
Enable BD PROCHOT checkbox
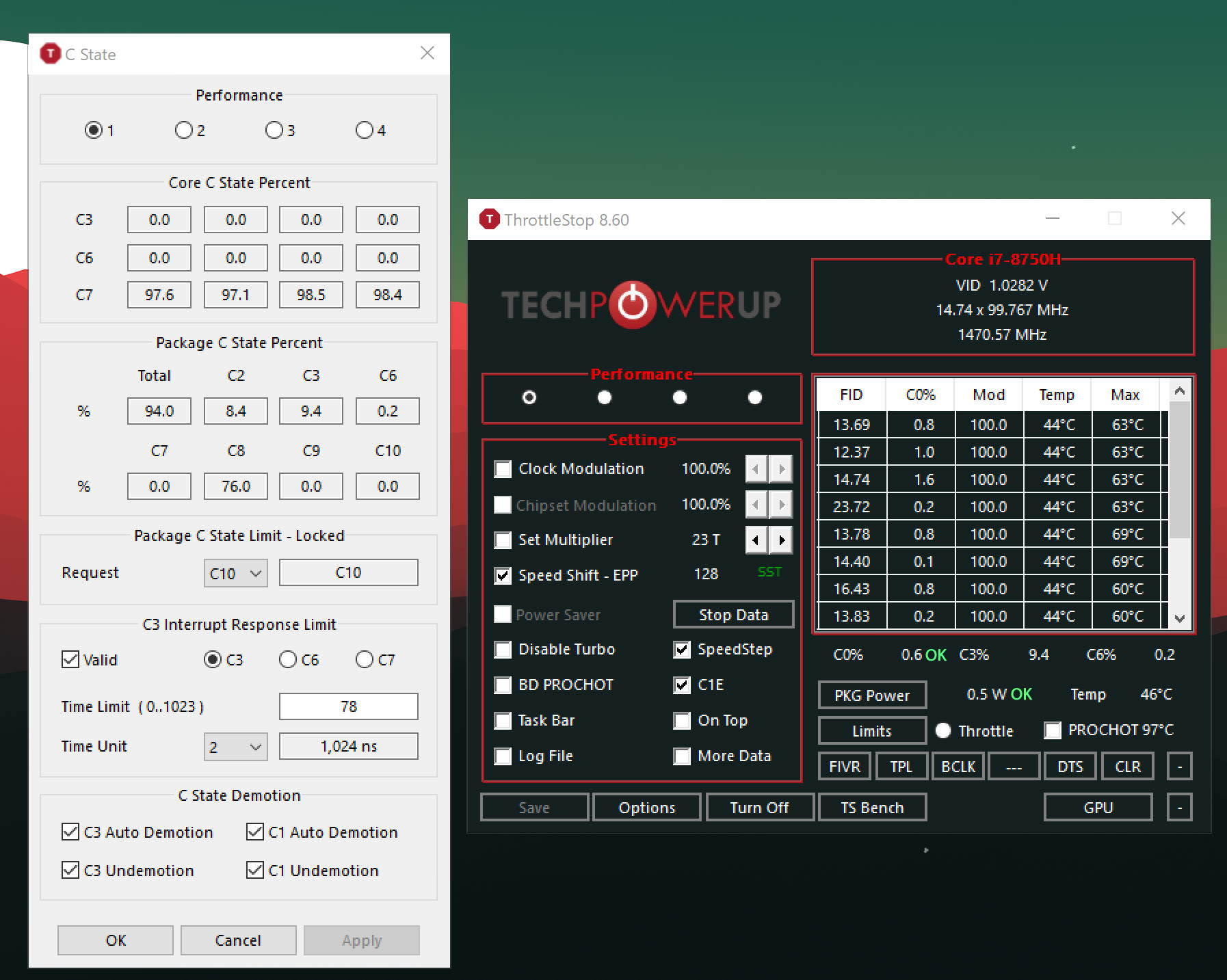(503, 685)
